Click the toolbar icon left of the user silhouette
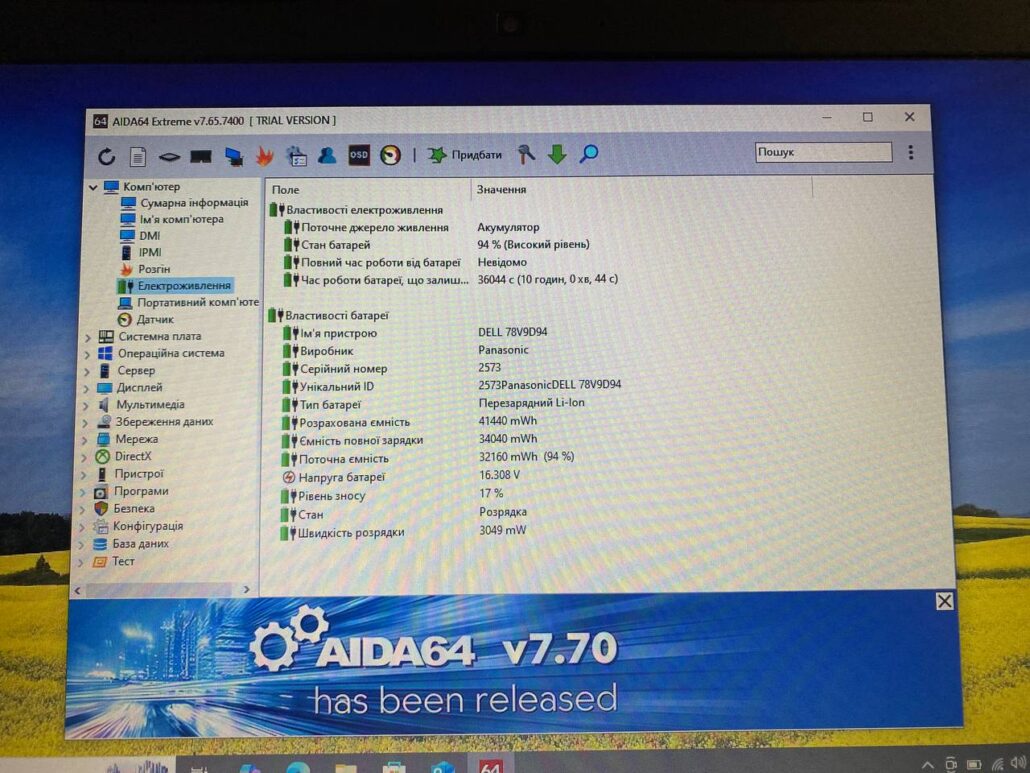The height and width of the screenshot is (773, 1030). 297,156
